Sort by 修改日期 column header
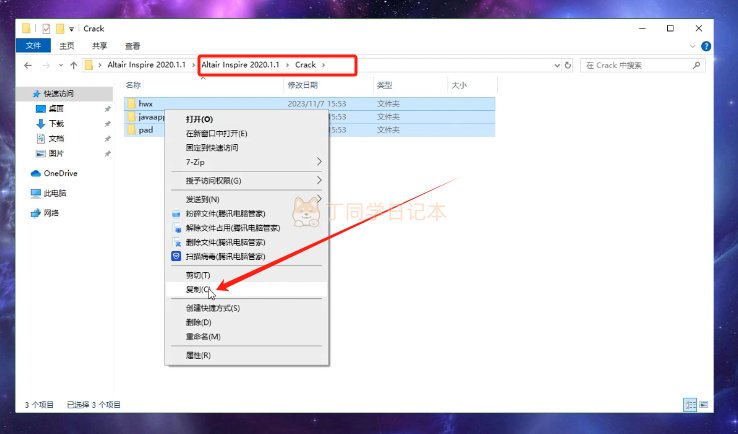The image size is (738, 434). [303, 85]
